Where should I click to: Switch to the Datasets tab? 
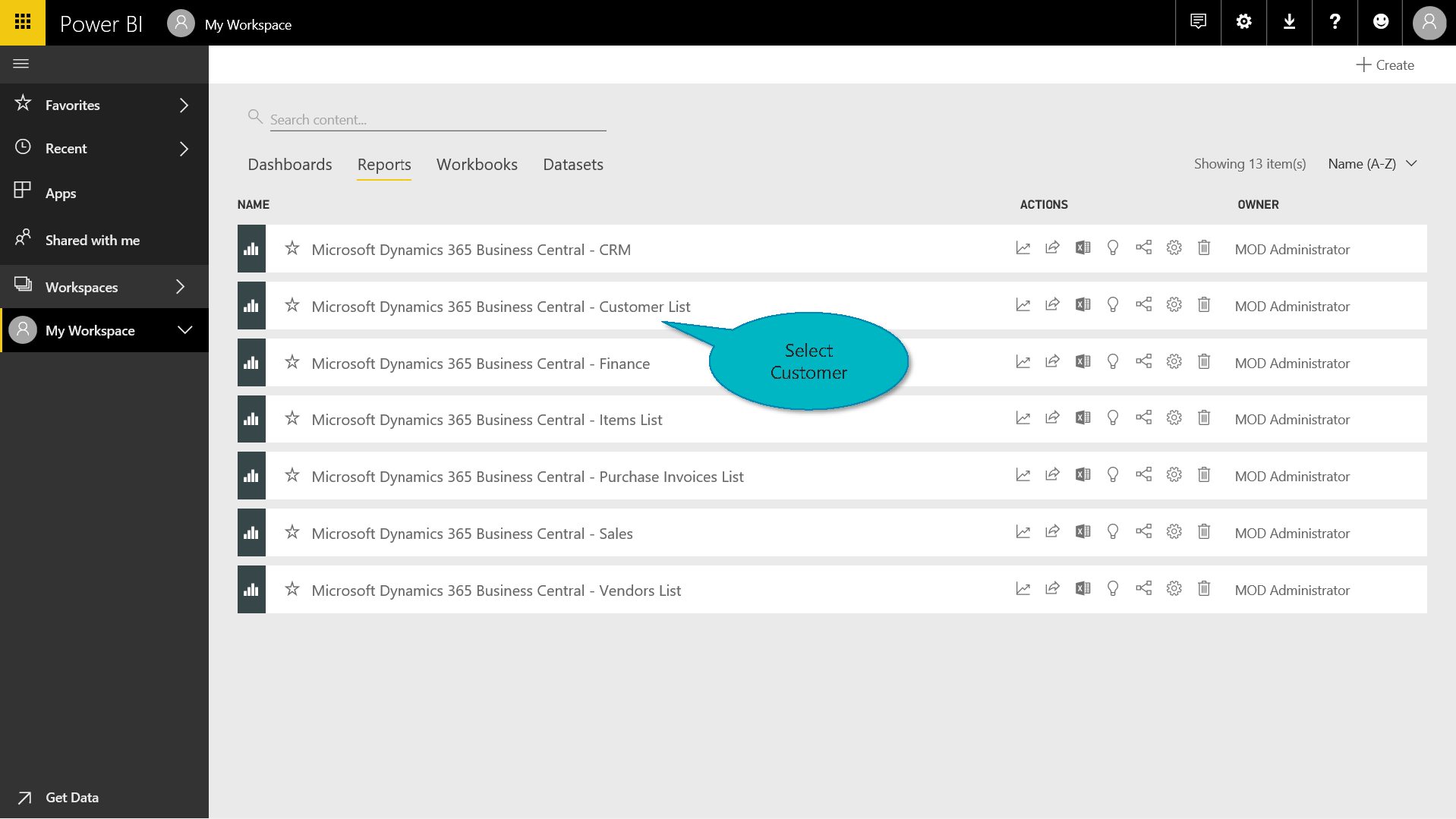pos(572,165)
